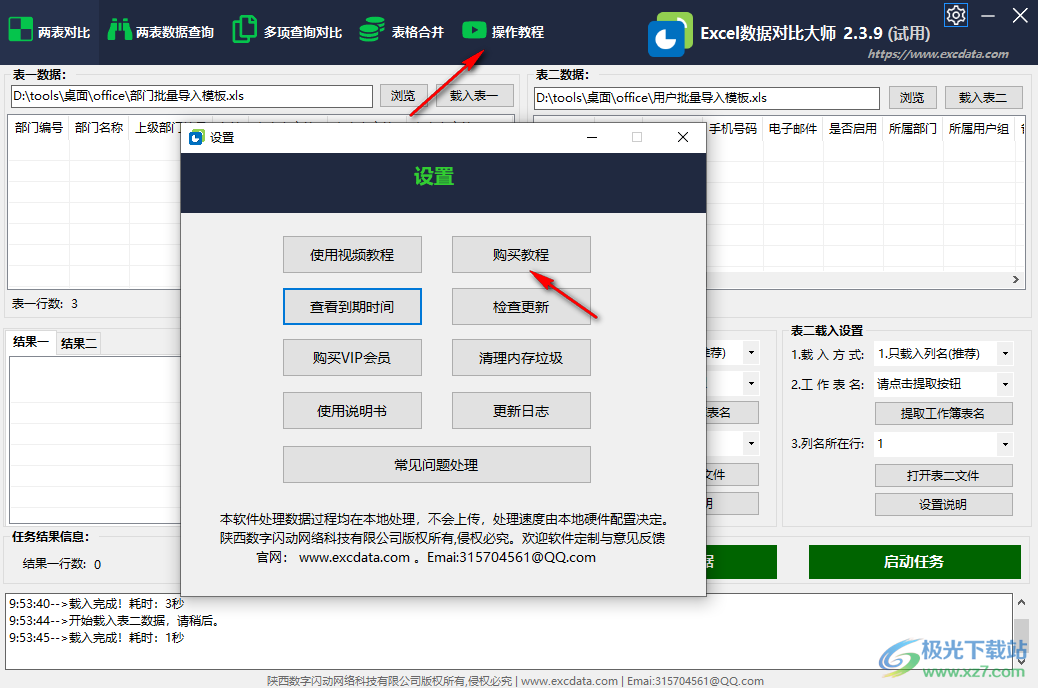This screenshot has height=688, width=1038.
Task: Open 表一 工作表名 dropdown arrow
Action: 751,383
